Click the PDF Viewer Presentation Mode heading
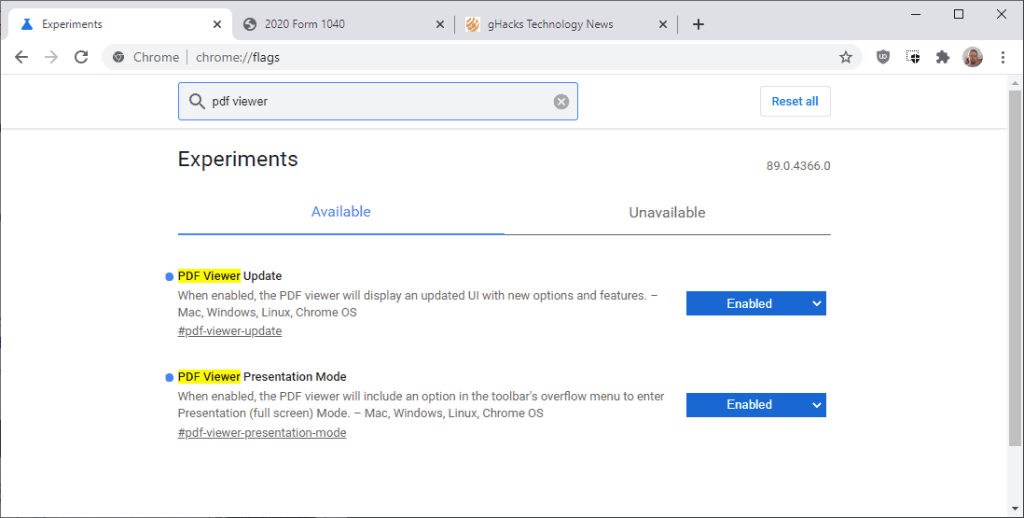Image resolution: width=1024 pixels, height=518 pixels. click(x=262, y=377)
